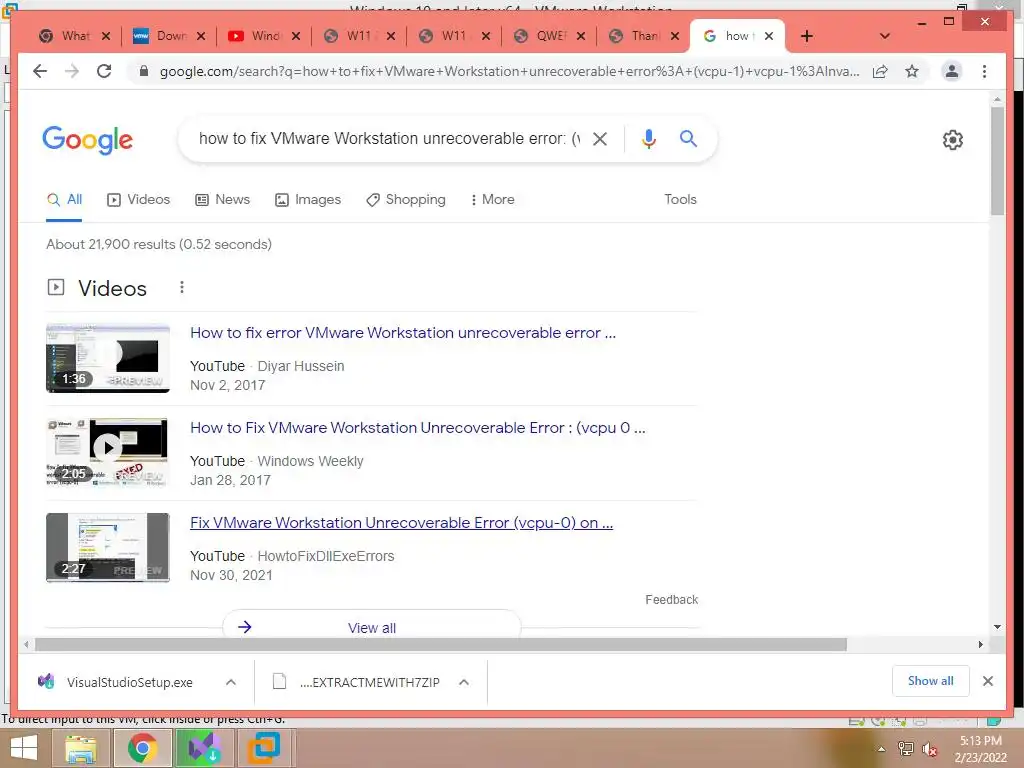Image resolution: width=1024 pixels, height=768 pixels.
Task: Expand EXTRACTMEWITH7ZIP download options chevron
Action: click(x=464, y=682)
